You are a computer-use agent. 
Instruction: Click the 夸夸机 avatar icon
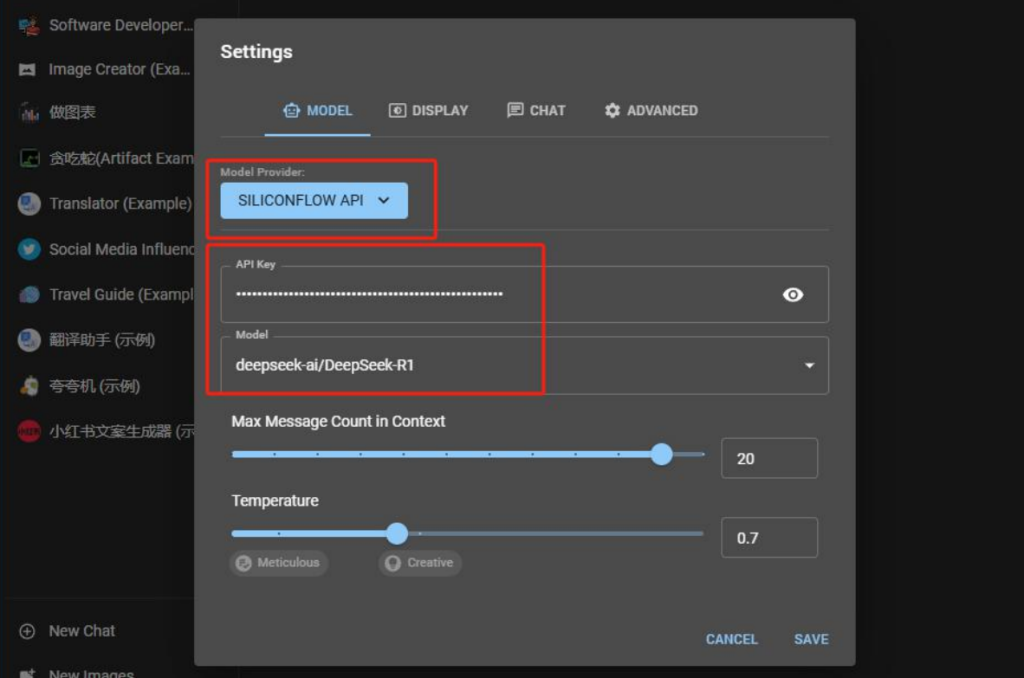click(x=29, y=386)
